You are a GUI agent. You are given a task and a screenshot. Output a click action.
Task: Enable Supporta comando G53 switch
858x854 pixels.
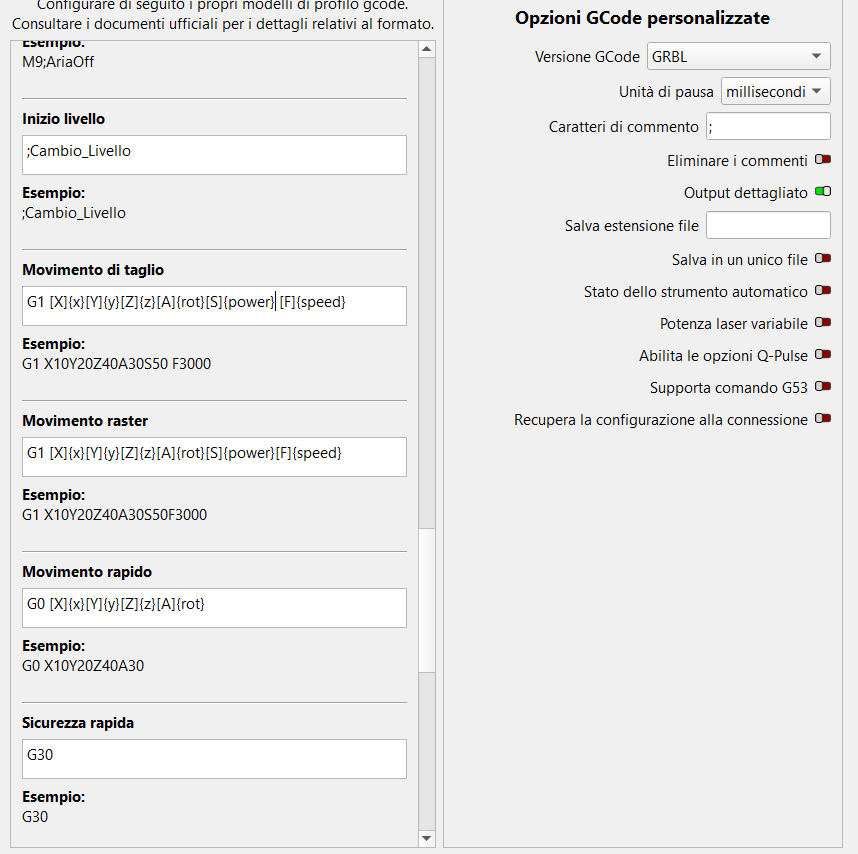[823, 387]
